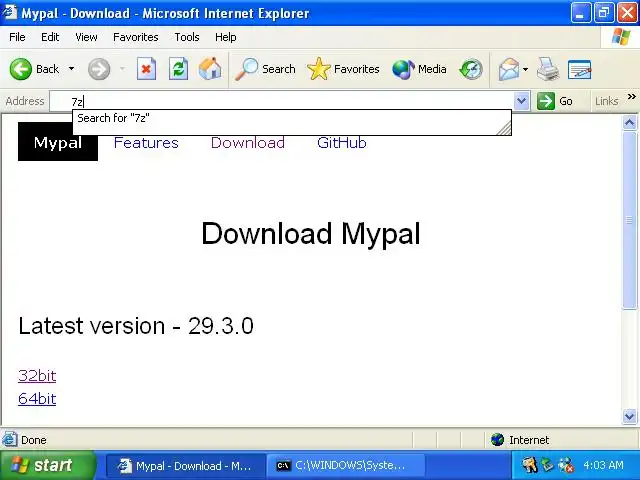This screenshot has width=640, height=480.
Task: Open the Media pane button
Action: click(419, 69)
